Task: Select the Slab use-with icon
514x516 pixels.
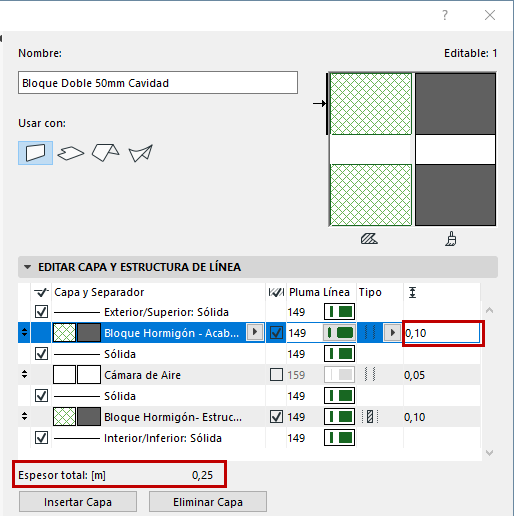Action: 71,153
